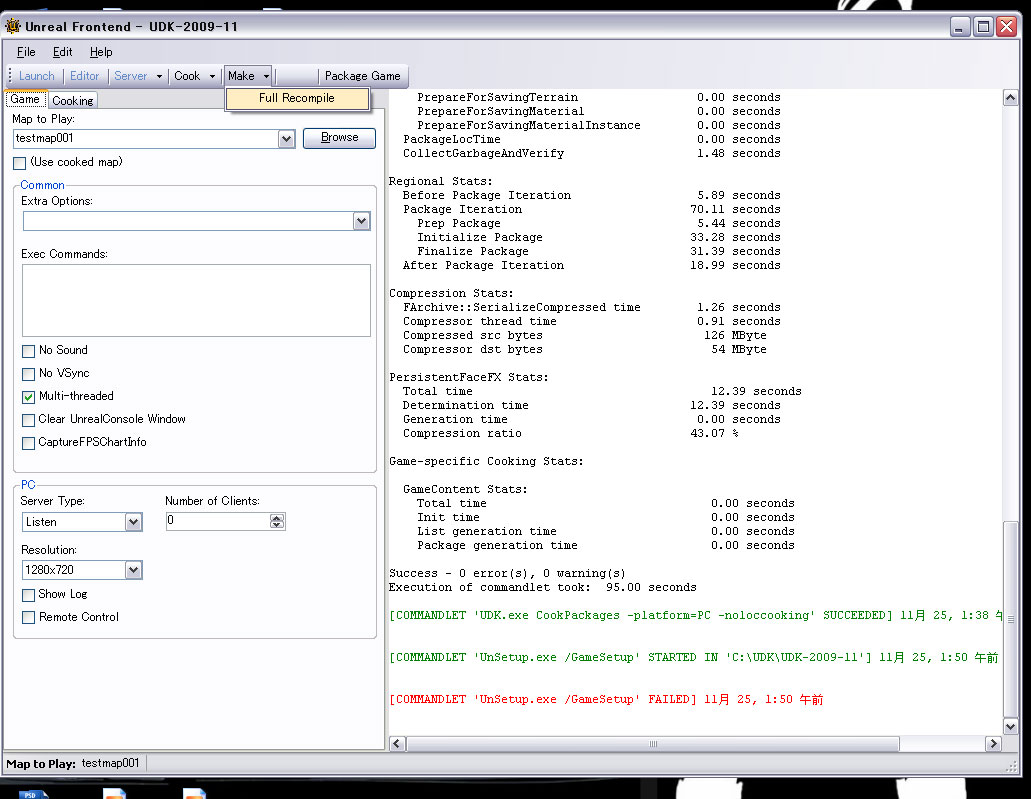Toggle Clear UnrealConsole Window checkbox
This screenshot has width=1031, height=799.
(28, 420)
